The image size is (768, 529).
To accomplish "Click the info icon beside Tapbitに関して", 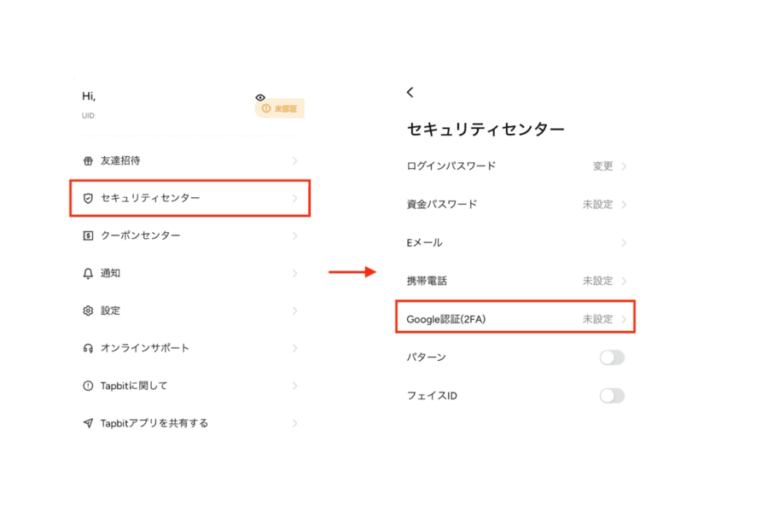I will [88, 386].
